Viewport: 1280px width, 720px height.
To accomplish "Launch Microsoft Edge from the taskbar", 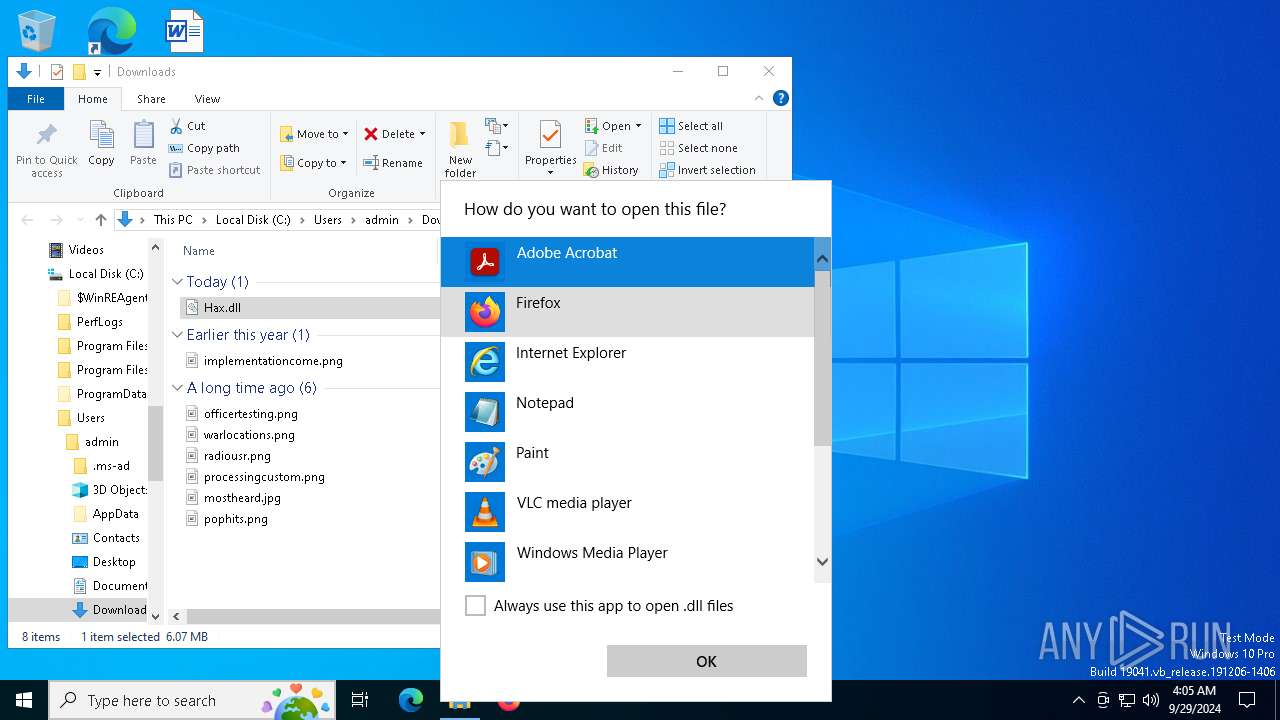I will (410, 700).
